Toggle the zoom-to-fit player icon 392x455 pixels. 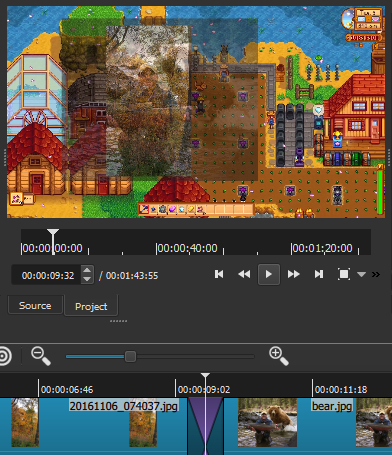click(x=344, y=274)
